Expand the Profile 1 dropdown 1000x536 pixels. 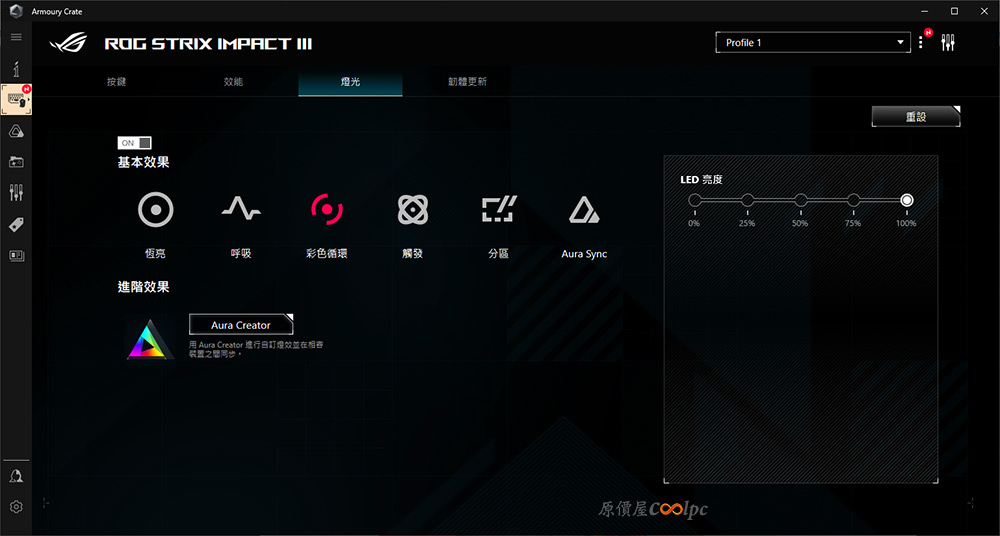pos(813,43)
